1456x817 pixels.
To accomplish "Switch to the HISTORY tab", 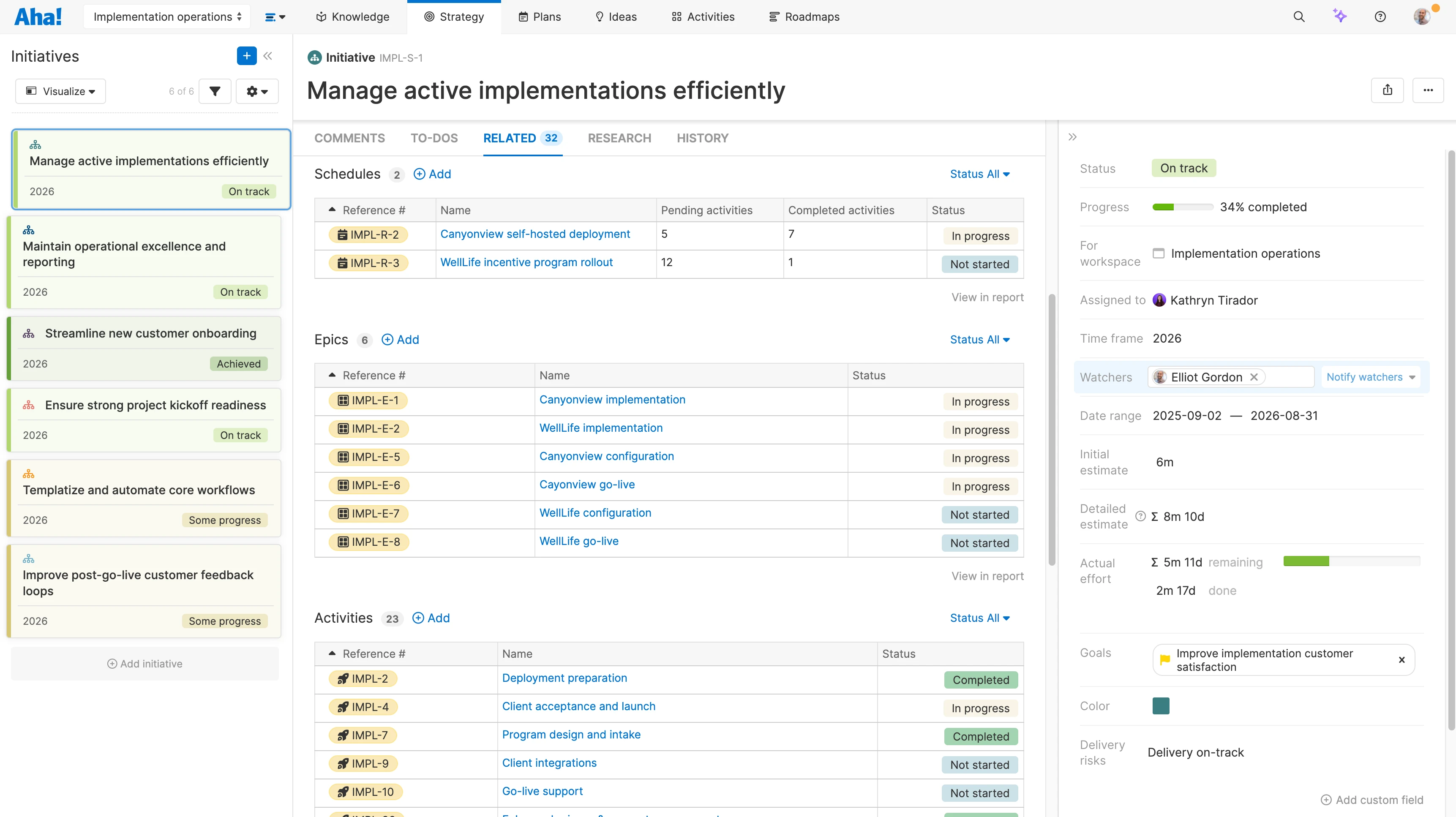I will (703, 138).
